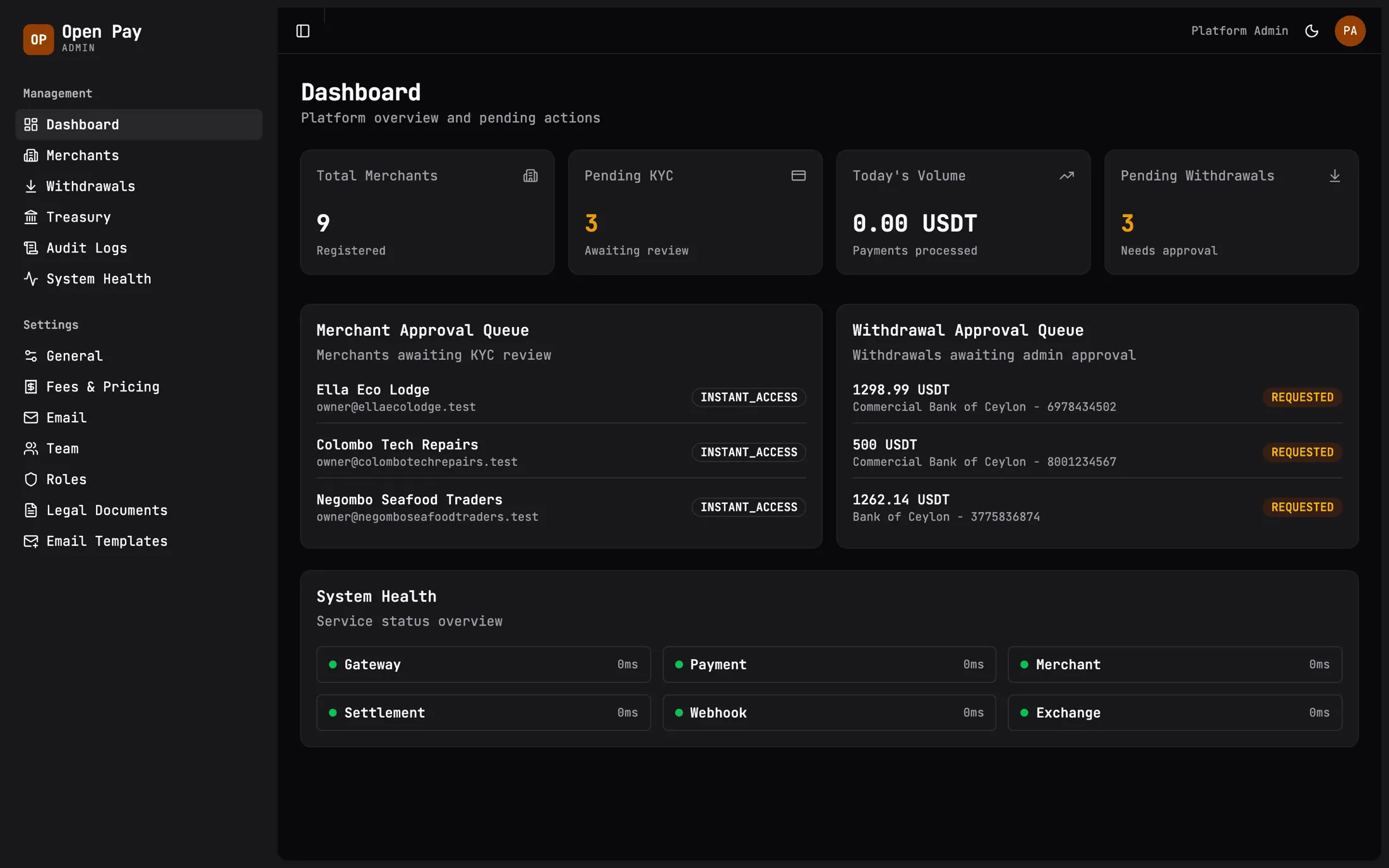Click the Settlement service status tile
The width and height of the screenshot is (1389, 868).
pyautogui.click(x=484, y=713)
